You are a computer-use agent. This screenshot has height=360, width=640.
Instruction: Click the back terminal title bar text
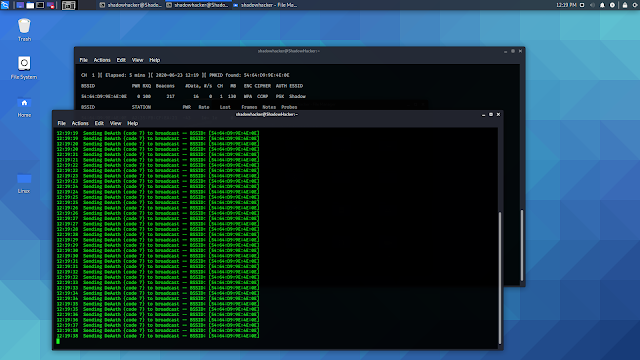pyautogui.click(x=289, y=51)
